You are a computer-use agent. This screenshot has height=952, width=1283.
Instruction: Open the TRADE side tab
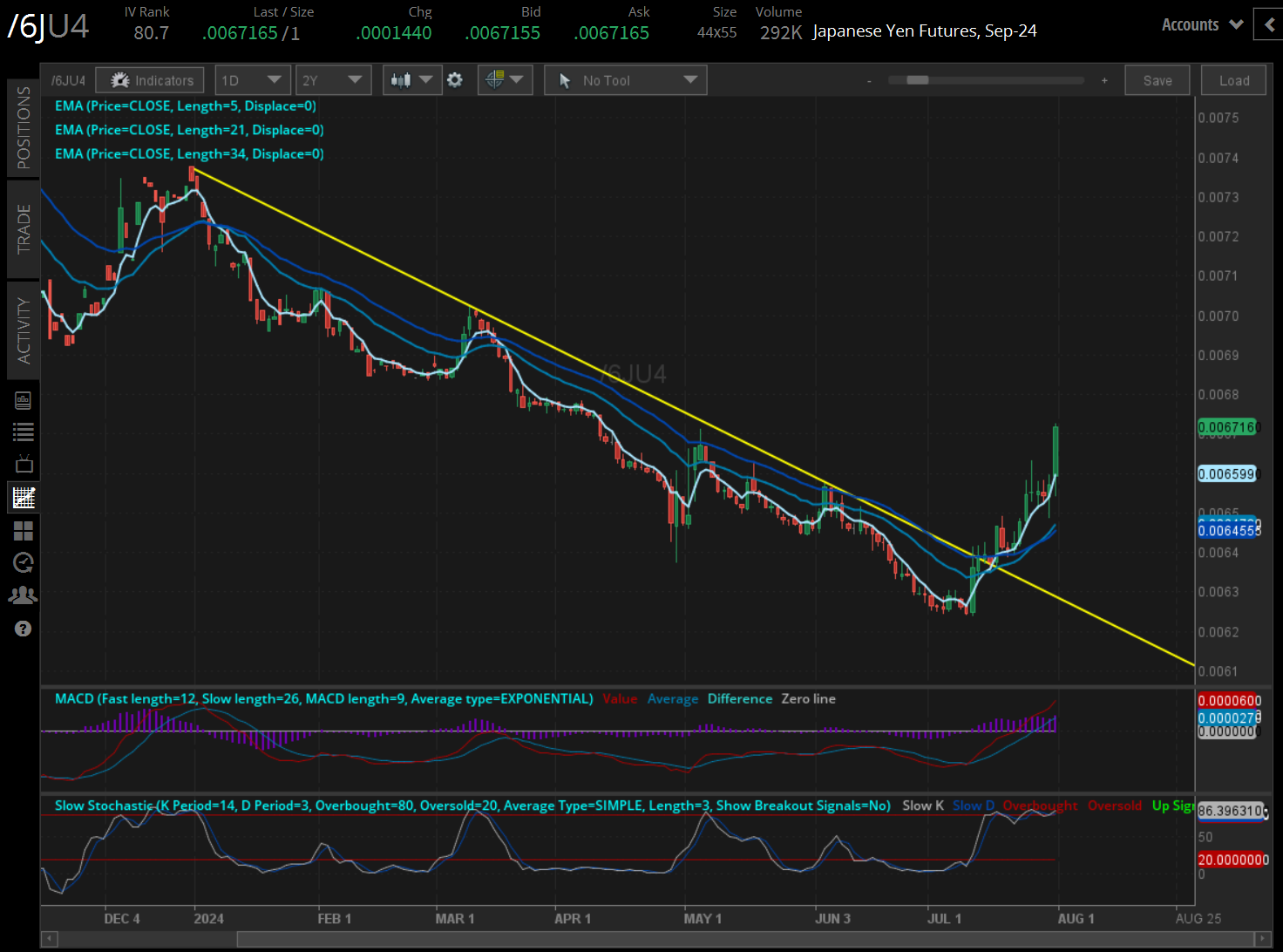coord(24,228)
